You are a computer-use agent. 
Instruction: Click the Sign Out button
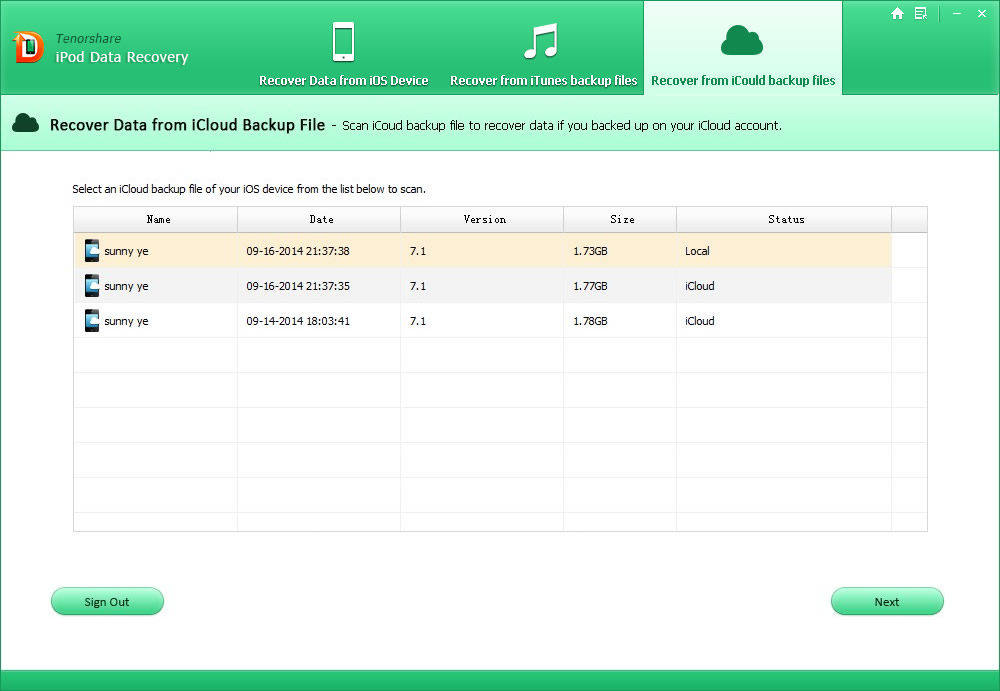tap(107, 601)
